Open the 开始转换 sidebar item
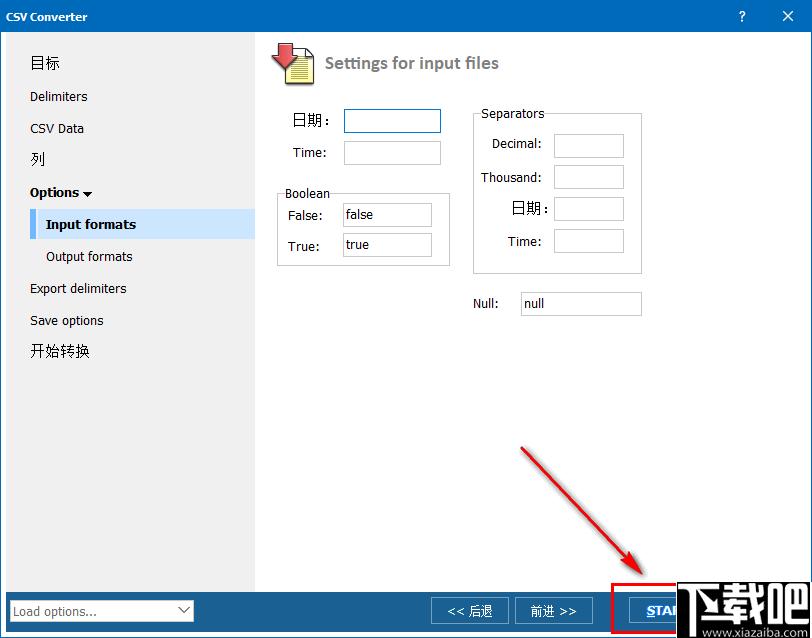 [60, 351]
